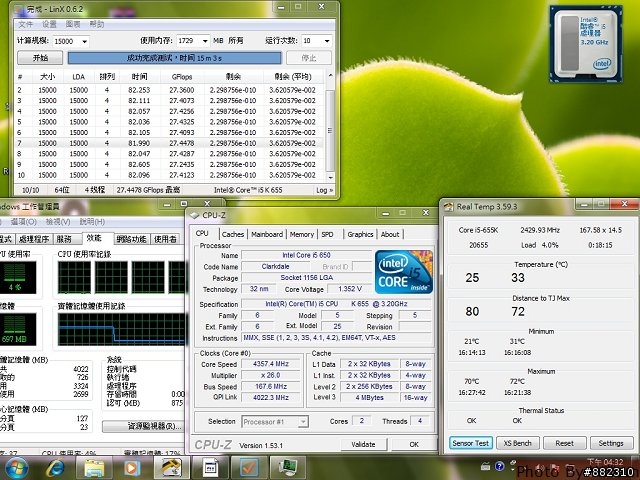Click the OK button in CPU-Z

click(x=414, y=444)
